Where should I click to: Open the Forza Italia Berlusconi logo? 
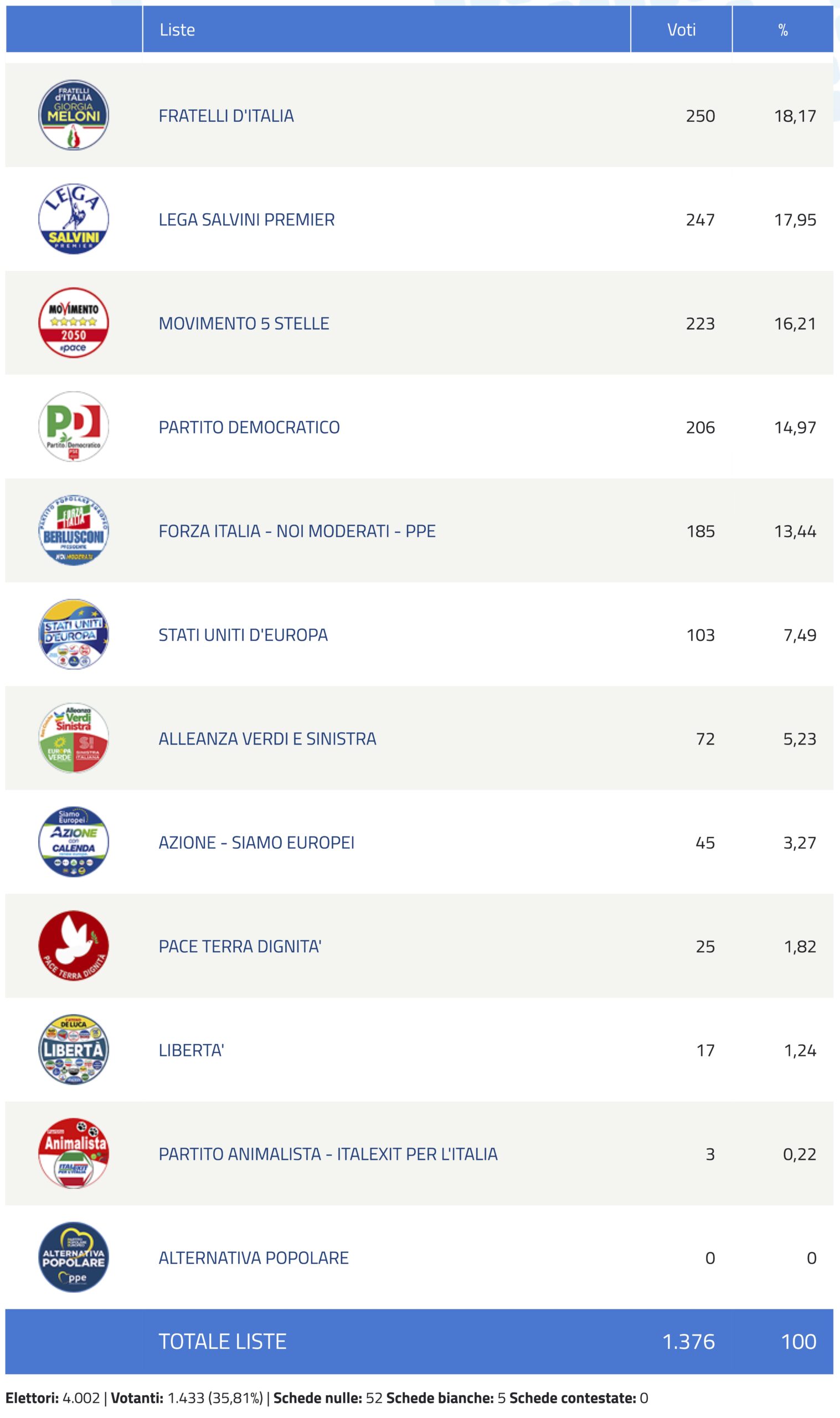click(x=74, y=531)
